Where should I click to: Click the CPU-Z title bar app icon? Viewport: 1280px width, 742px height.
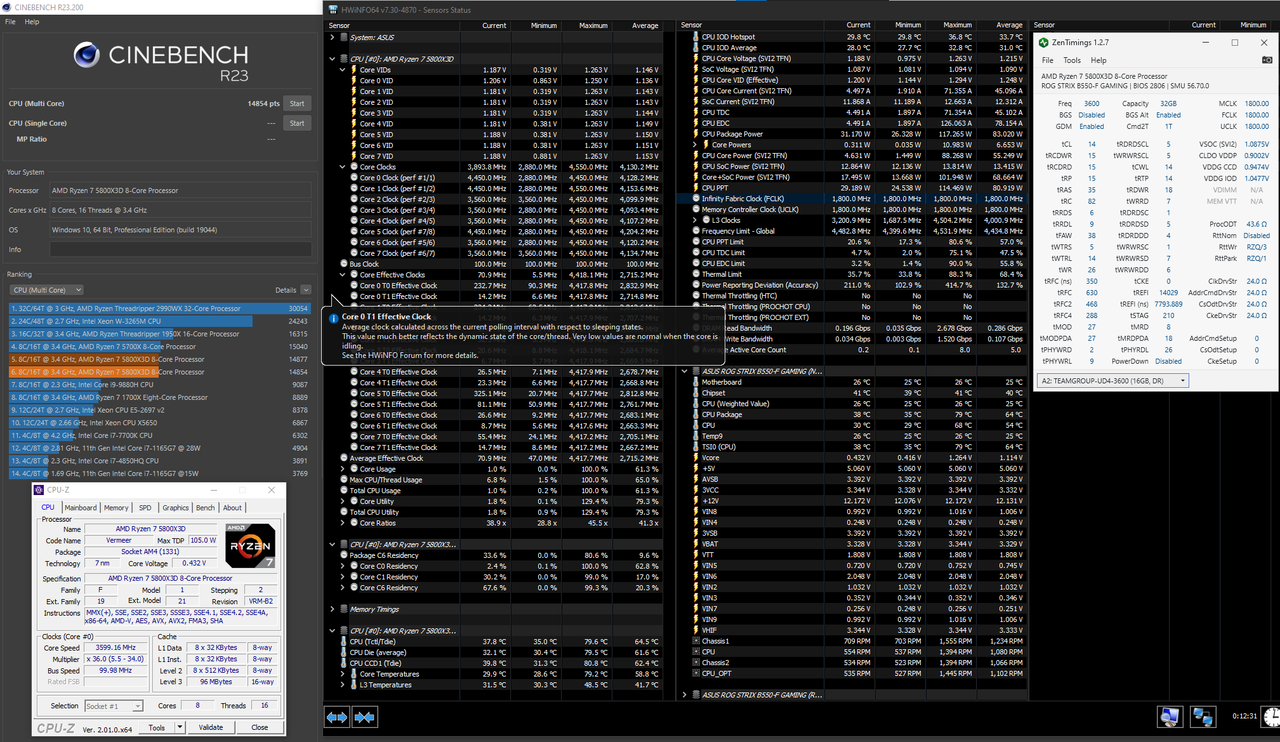39,490
